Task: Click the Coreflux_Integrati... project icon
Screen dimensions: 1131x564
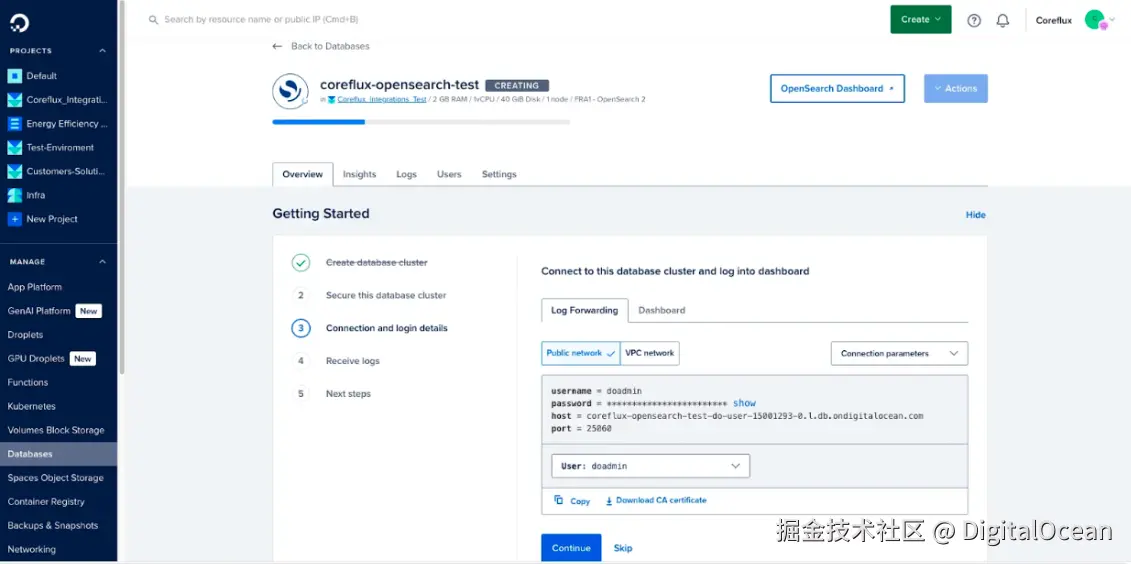Action: click(x=14, y=100)
